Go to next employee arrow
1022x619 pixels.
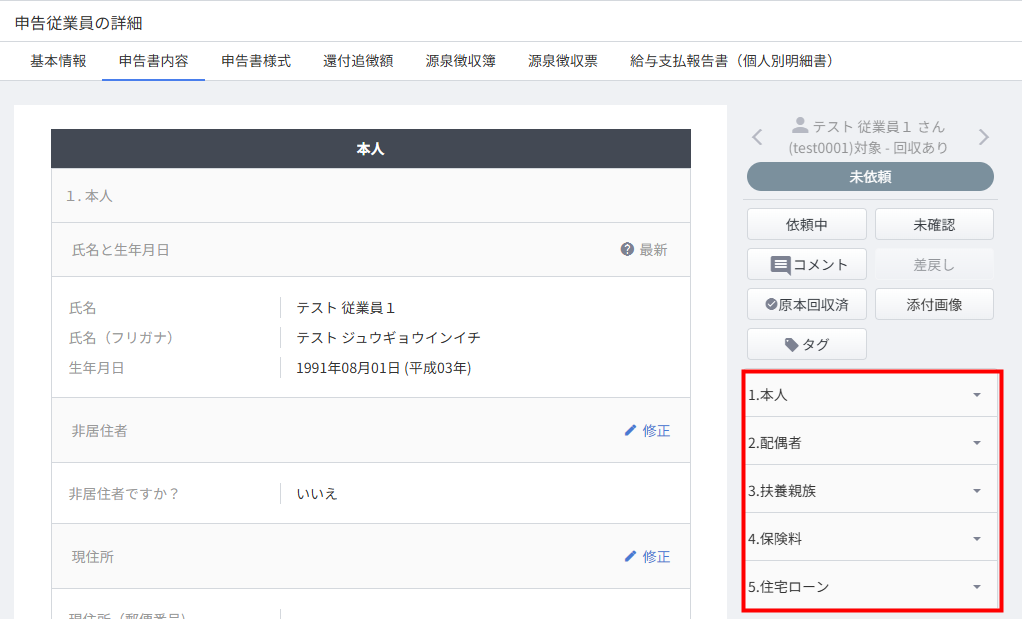984,137
